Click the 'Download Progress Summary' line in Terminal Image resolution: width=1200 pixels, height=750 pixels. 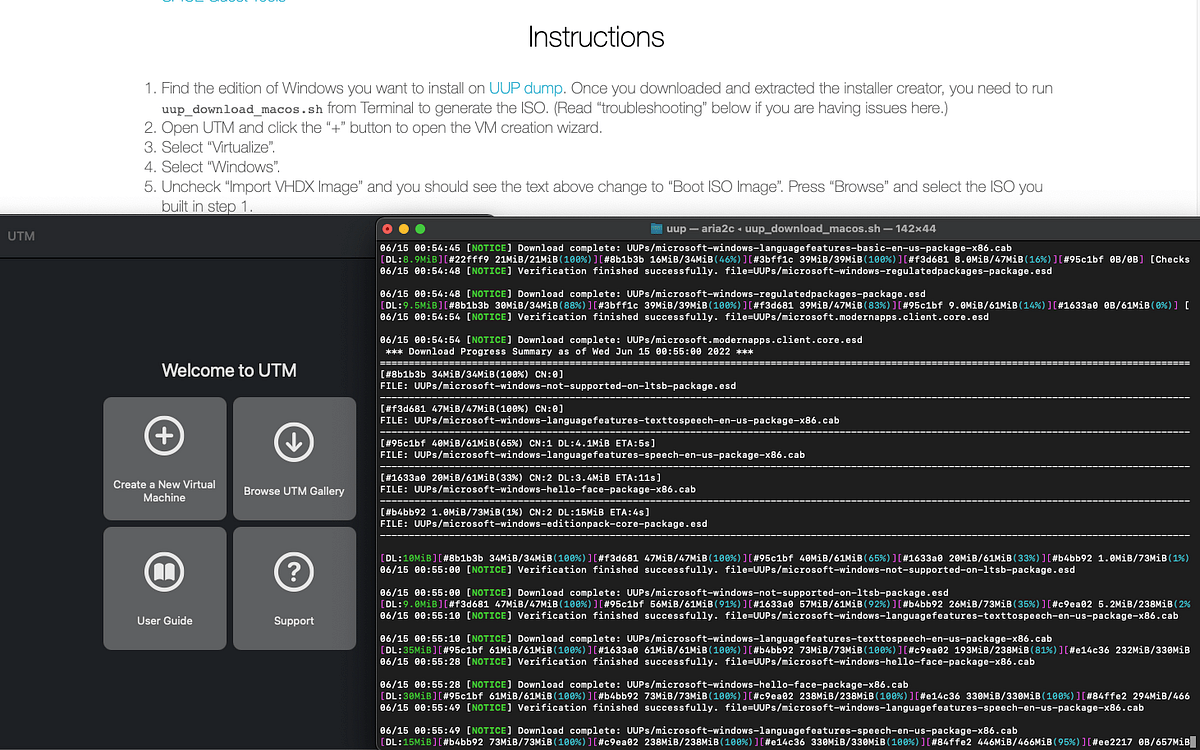point(570,351)
